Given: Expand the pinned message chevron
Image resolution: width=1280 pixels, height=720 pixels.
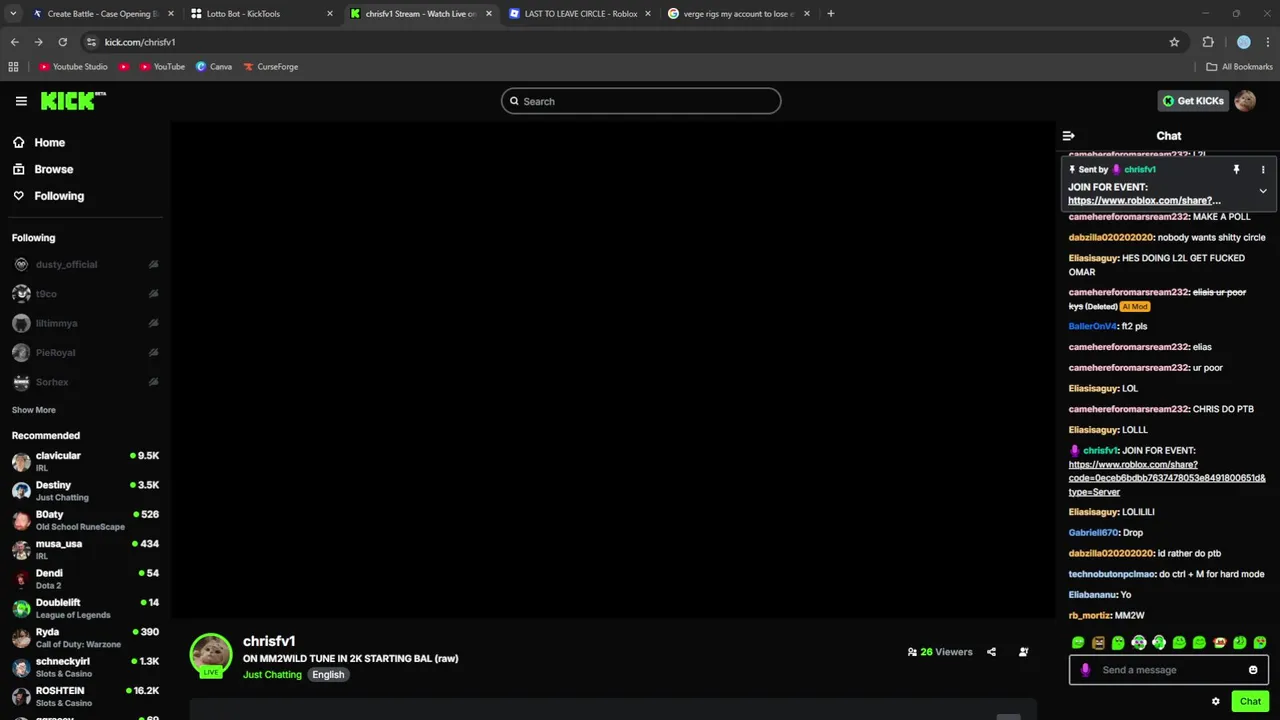Looking at the screenshot, I should coord(1263,191).
